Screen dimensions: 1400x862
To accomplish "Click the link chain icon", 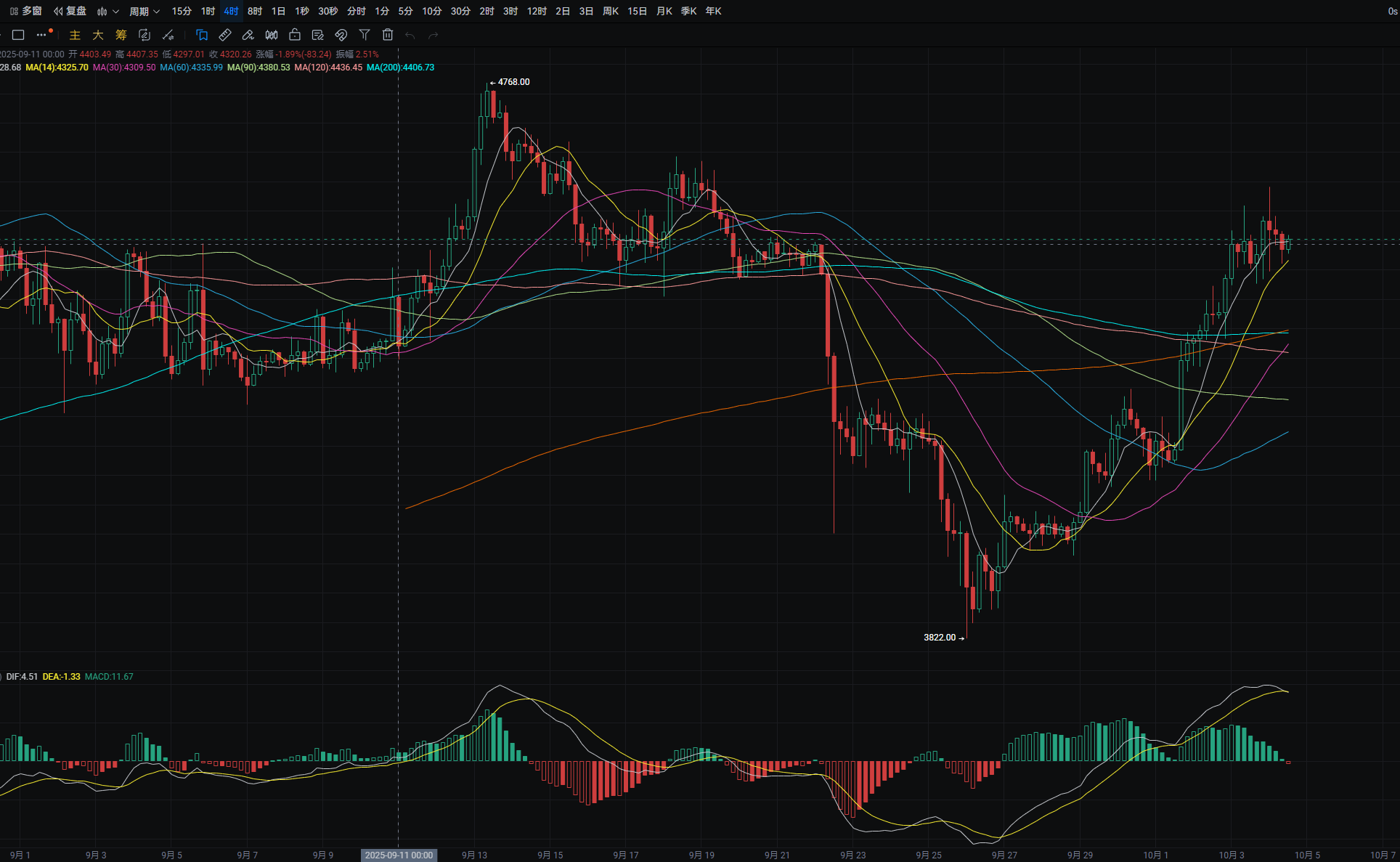I will [x=341, y=35].
